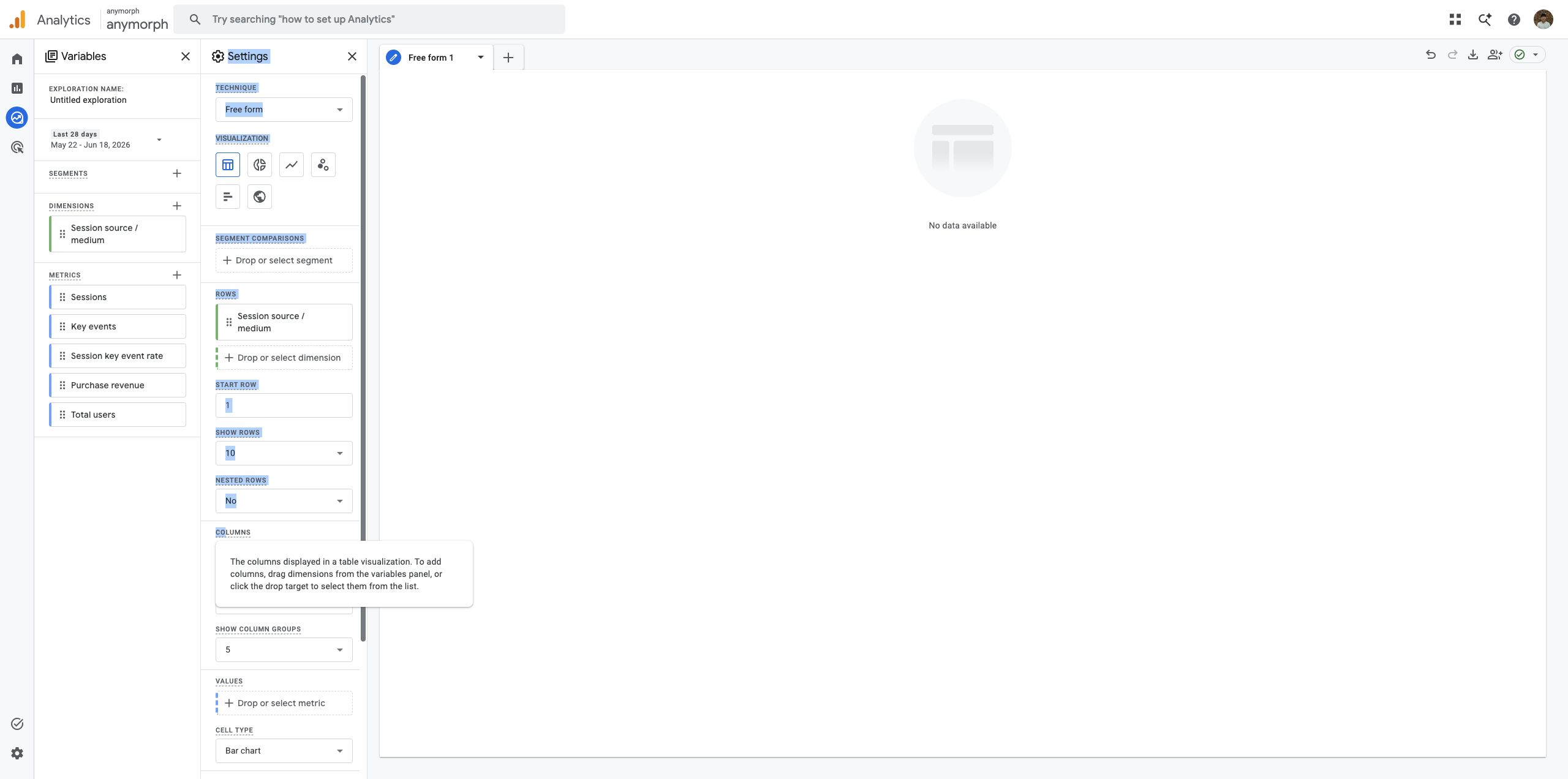Open the user account avatar
1568x779 pixels.
[x=1543, y=20]
